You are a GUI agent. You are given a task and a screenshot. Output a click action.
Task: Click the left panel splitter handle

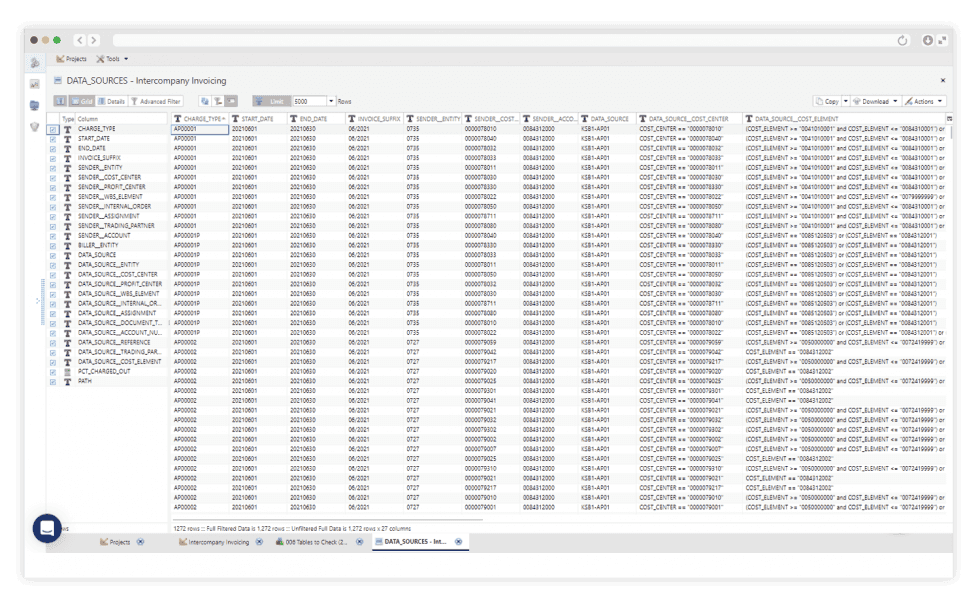42,302
